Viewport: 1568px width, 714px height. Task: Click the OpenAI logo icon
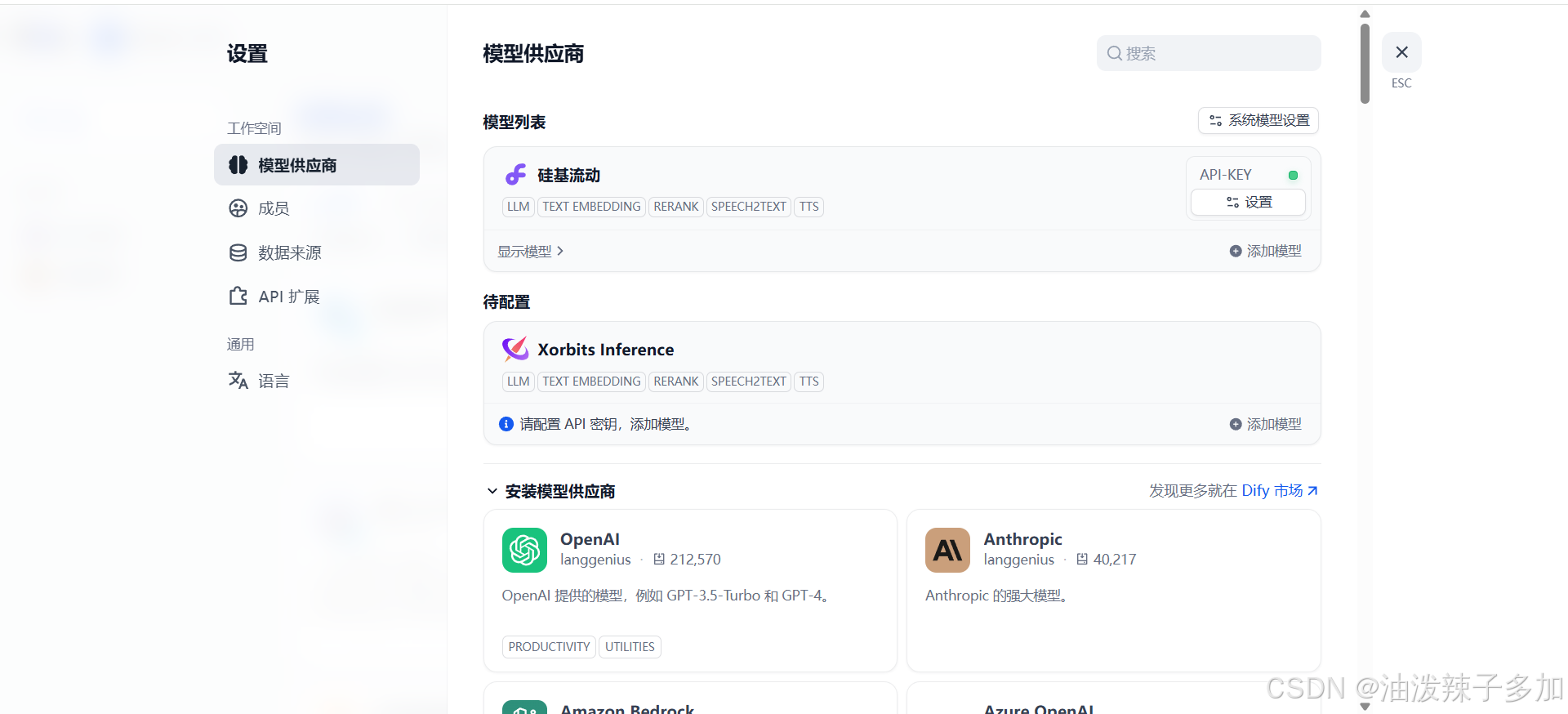[x=524, y=550]
